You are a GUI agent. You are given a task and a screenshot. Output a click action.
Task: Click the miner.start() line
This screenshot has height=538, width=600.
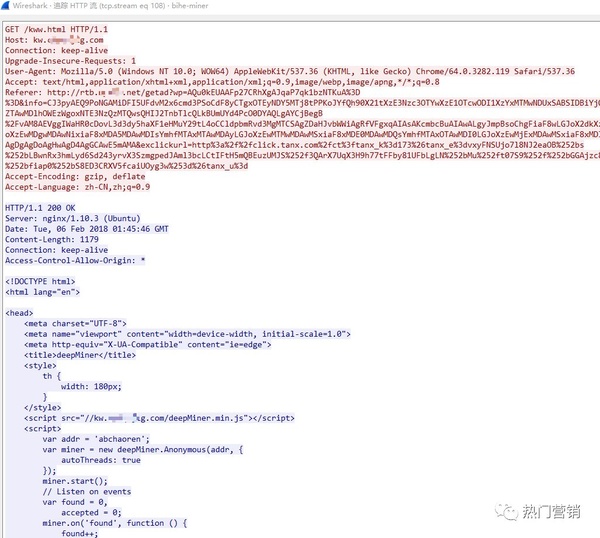point(75,481)
